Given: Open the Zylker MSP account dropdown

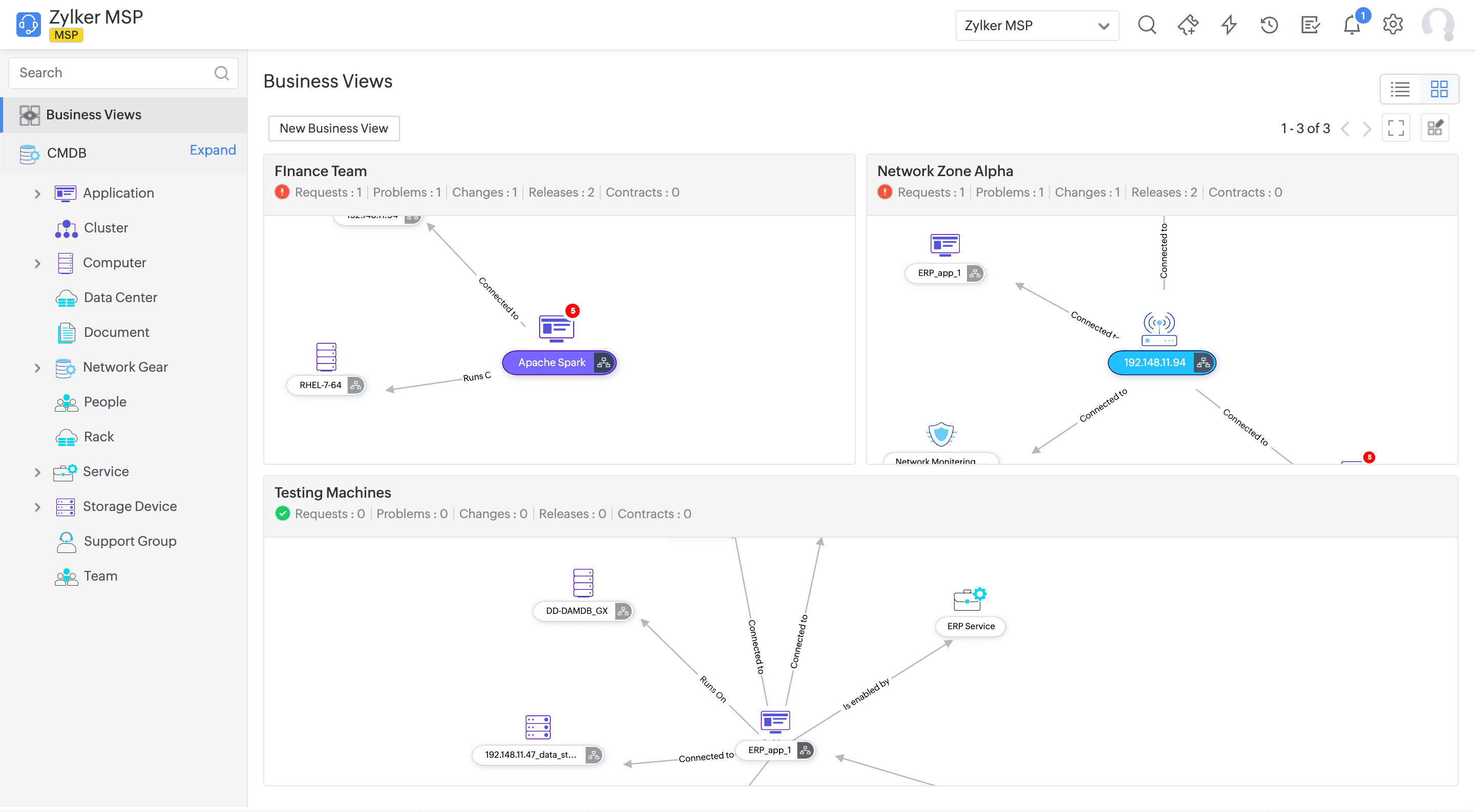Looking at the screenshot, I should coord(1037,26).
